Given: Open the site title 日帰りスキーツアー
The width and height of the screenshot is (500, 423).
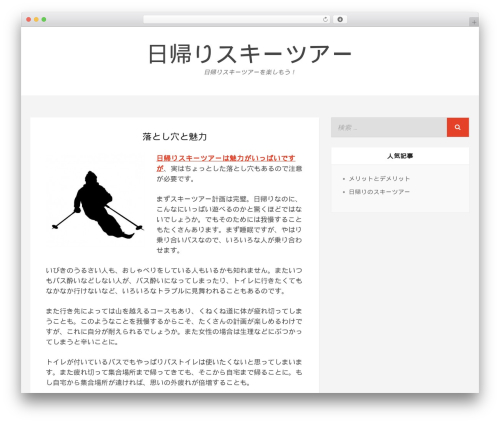Looking at the screenshot, I should coord(250,54).
